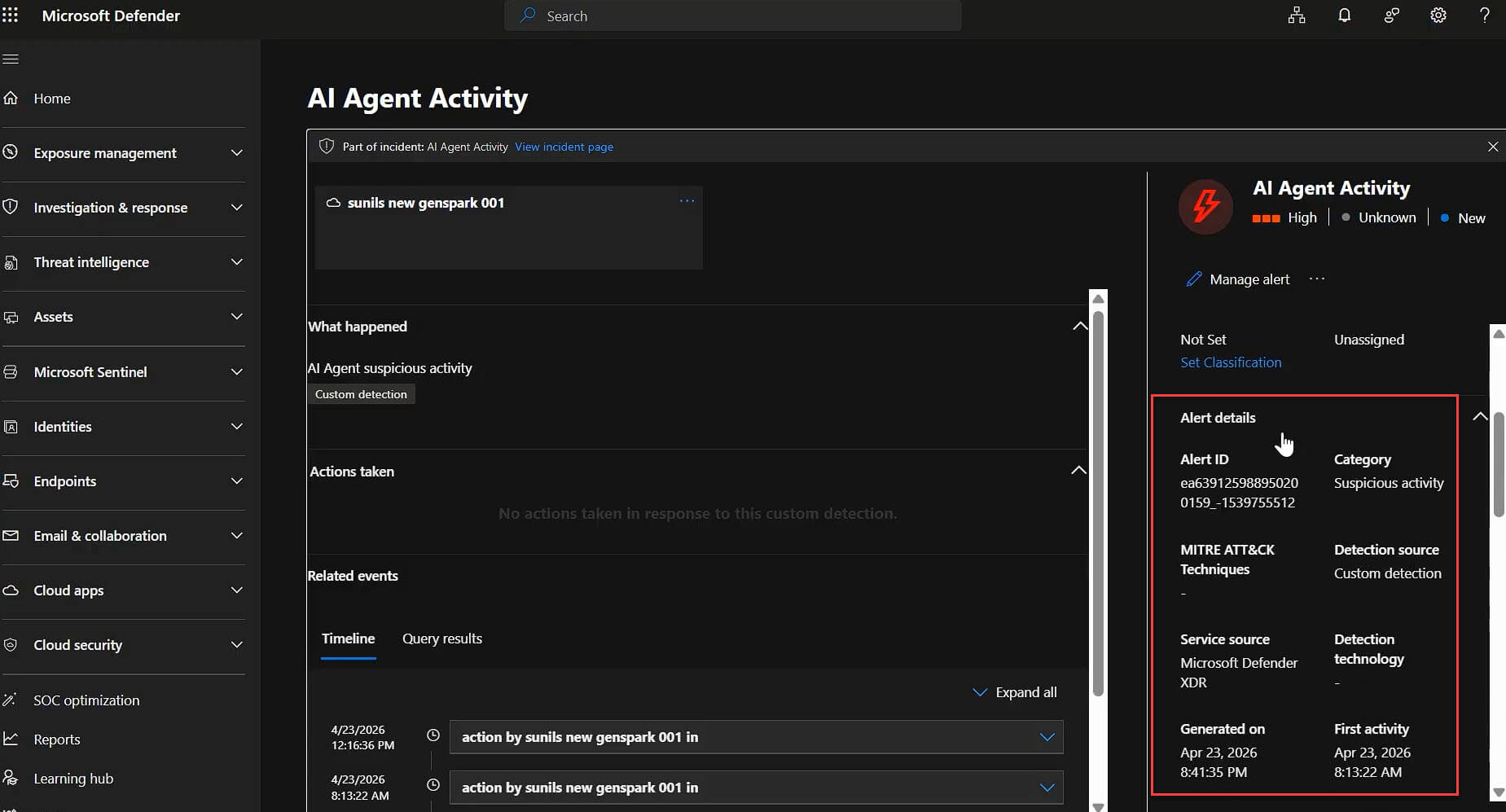Click the Threat intelligence icon
1506x812 pixels.
click(11, 262)
